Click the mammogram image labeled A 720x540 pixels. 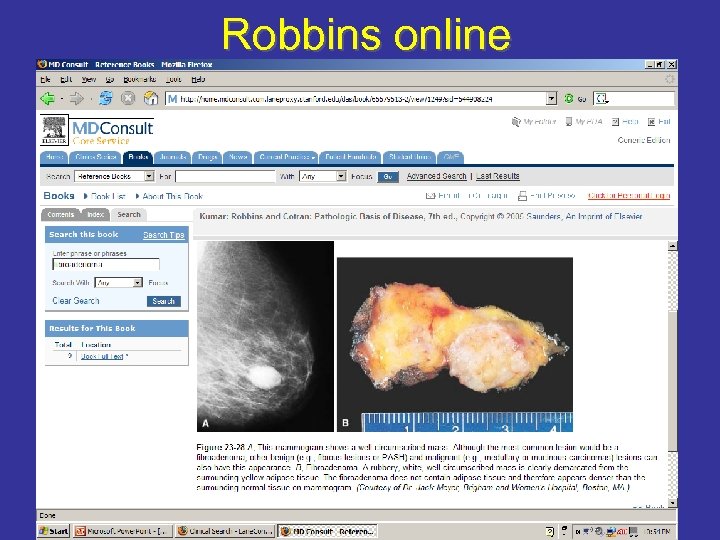265,337
